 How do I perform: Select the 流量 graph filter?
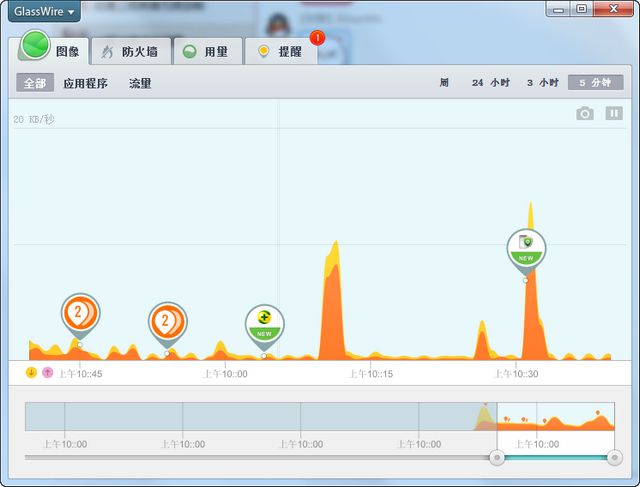140,83
